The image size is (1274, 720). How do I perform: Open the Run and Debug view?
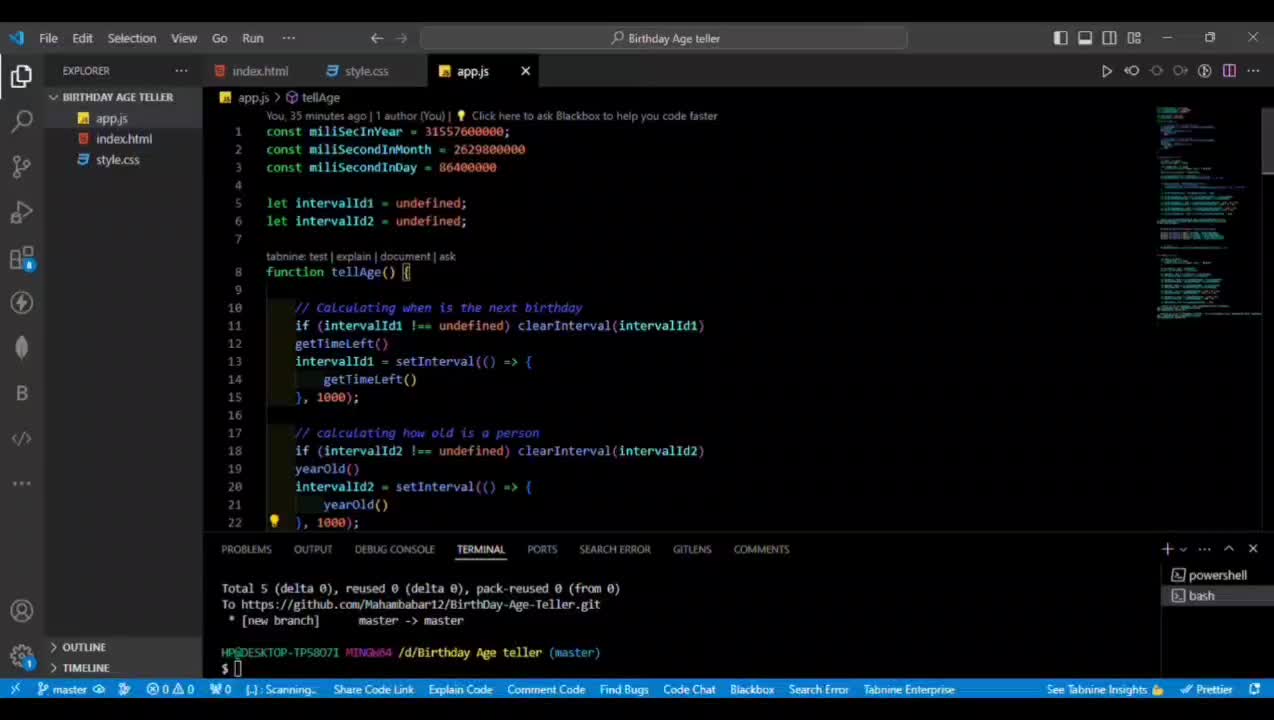point(22,212)
